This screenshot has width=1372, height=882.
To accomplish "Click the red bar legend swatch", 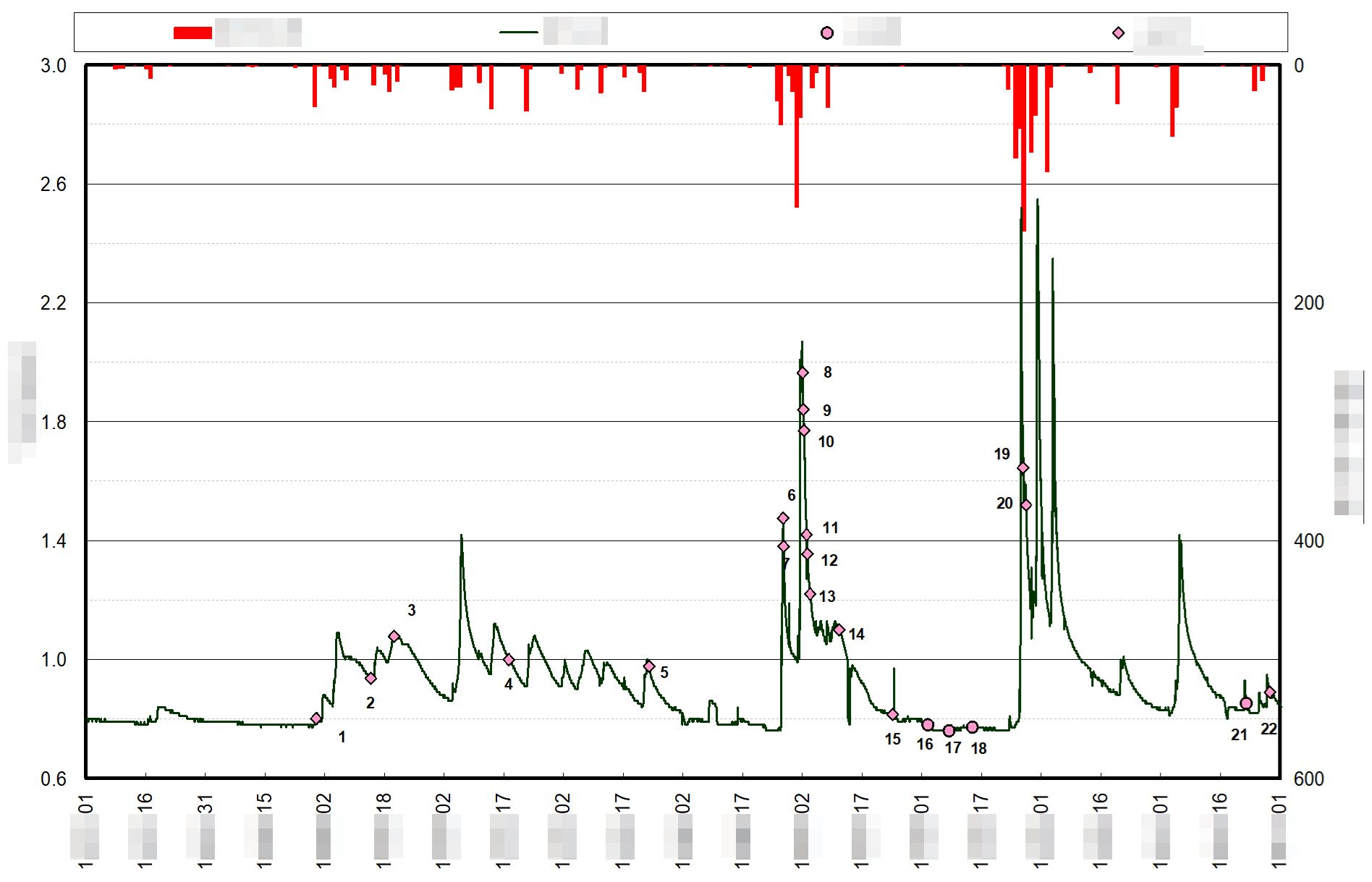I will pyautogui.click(x=192, y=33).
